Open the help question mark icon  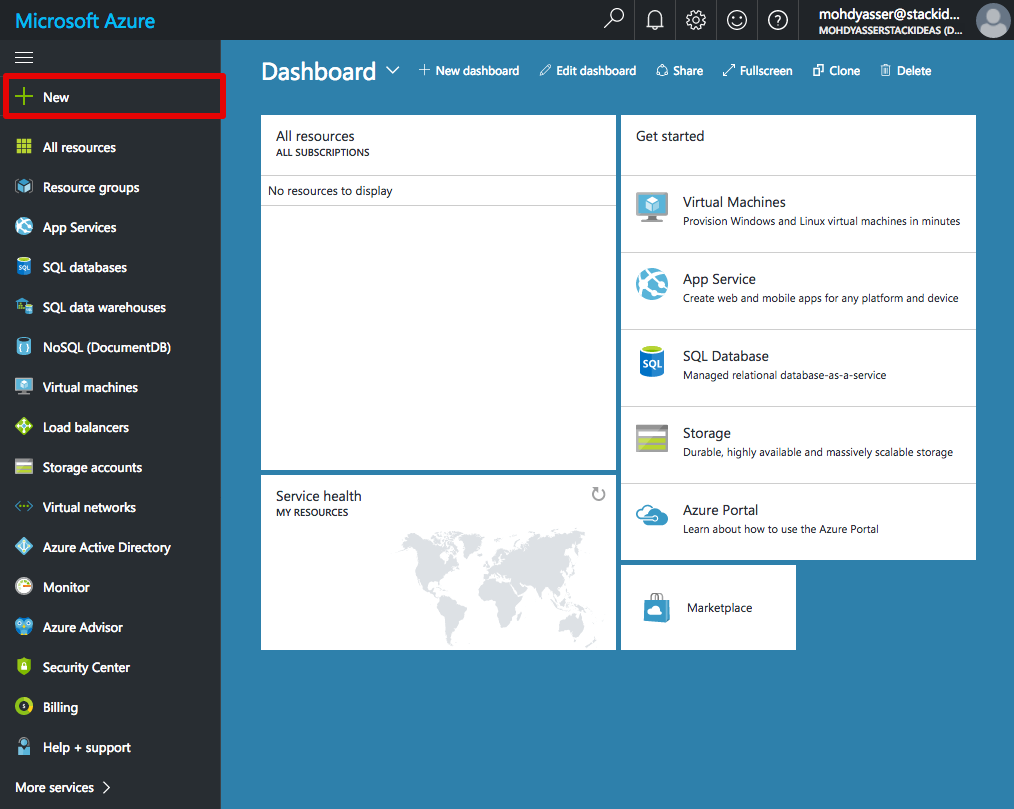click(x=777, y=20)
